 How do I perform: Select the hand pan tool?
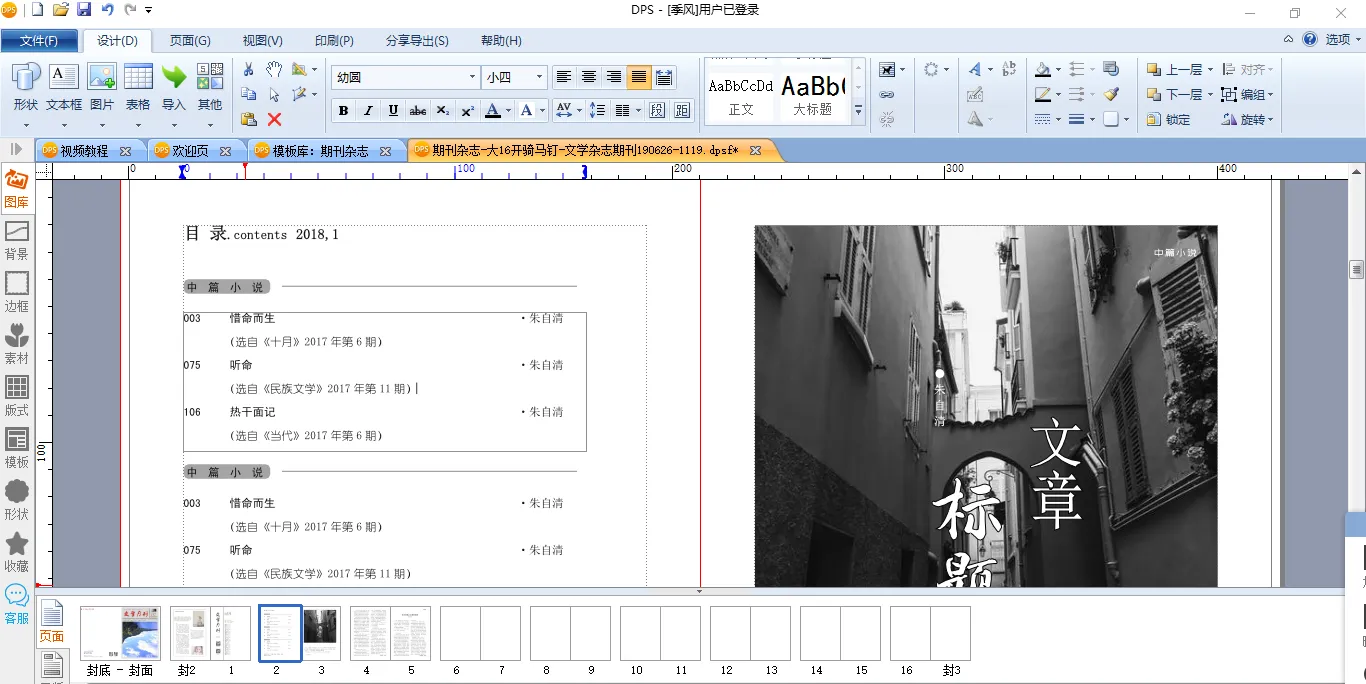274,69
